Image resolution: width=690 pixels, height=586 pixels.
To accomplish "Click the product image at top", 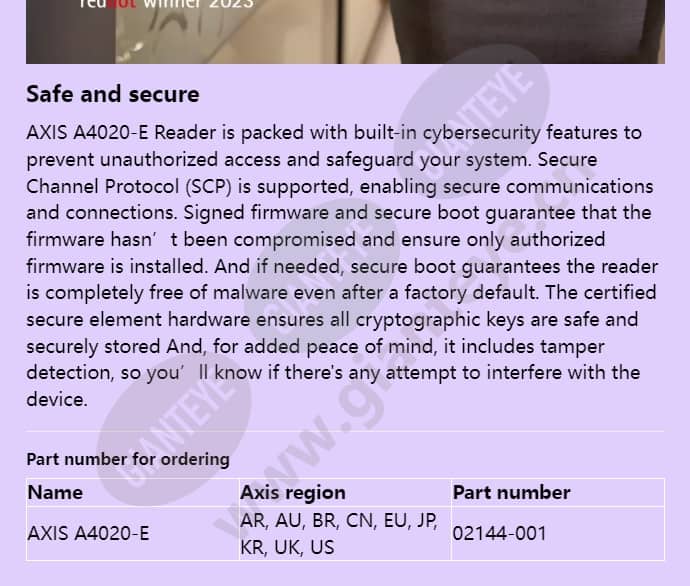I will point(345,32).
